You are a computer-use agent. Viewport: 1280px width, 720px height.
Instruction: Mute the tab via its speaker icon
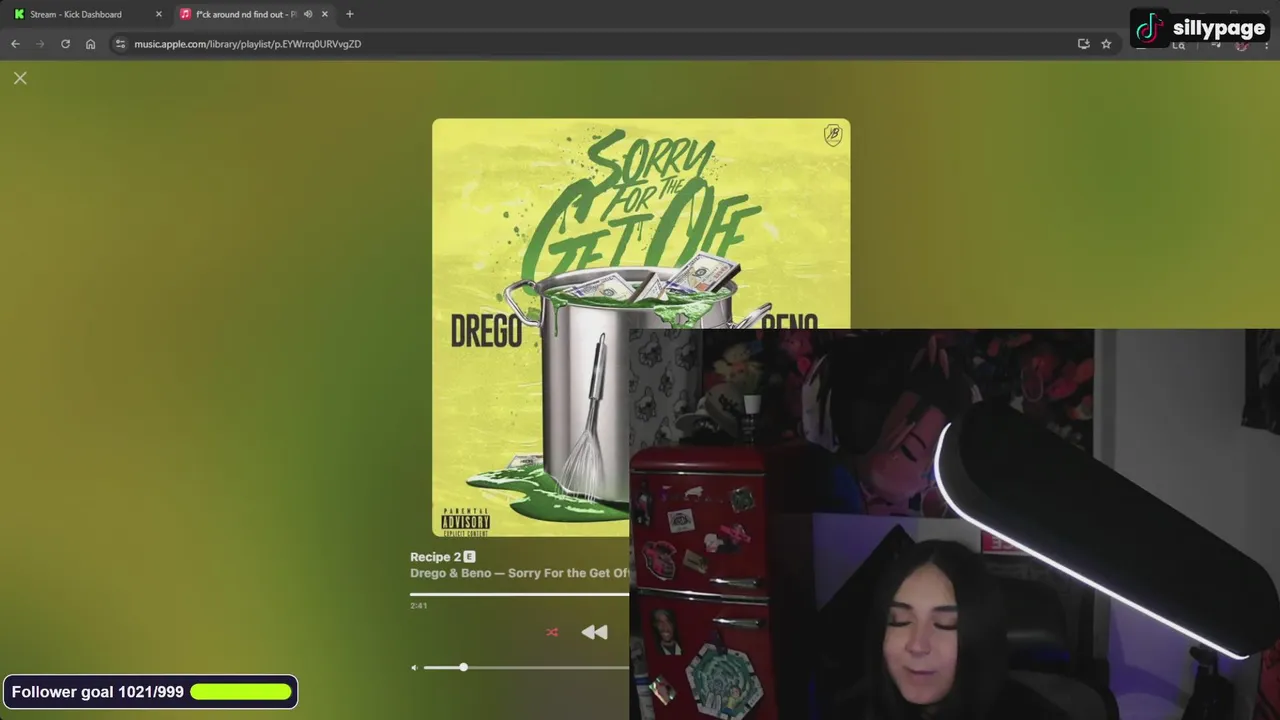[308, 14]
